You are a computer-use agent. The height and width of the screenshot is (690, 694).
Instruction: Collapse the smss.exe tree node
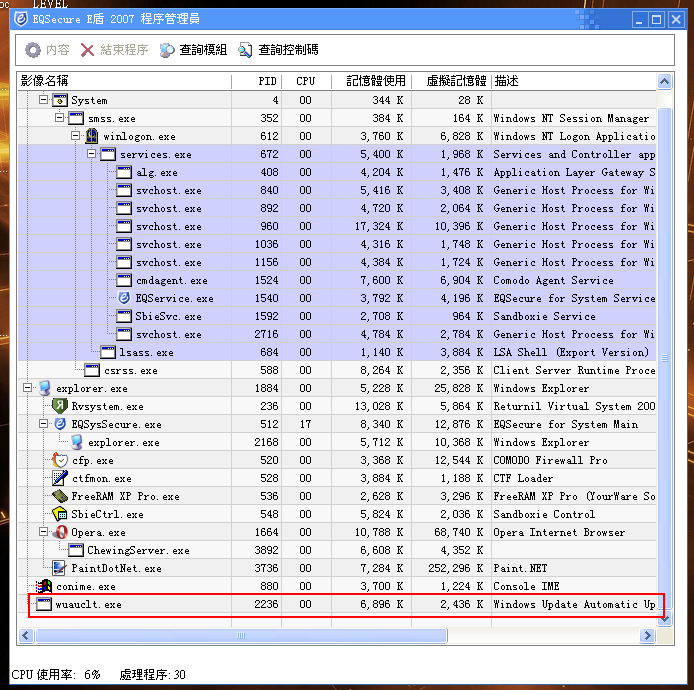[59, 118]
